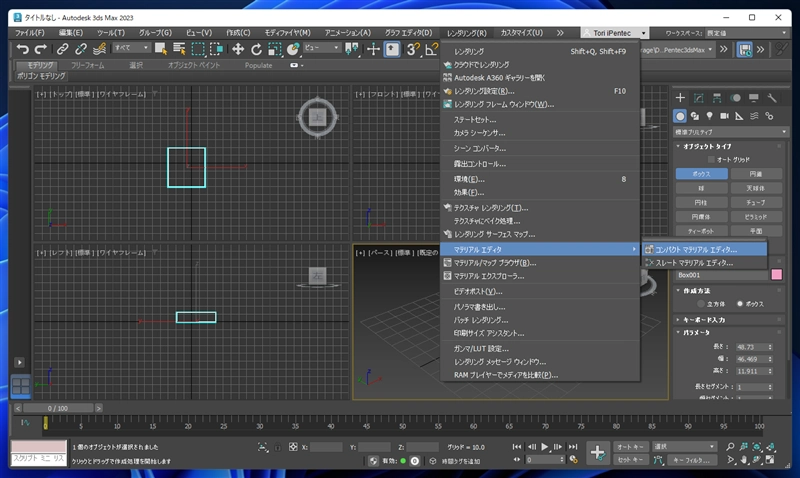Switch to the フリーフォーム ribbon tab
Image resolution: width=800 pixels, height=478 pixels.
(x=87, y=65)
